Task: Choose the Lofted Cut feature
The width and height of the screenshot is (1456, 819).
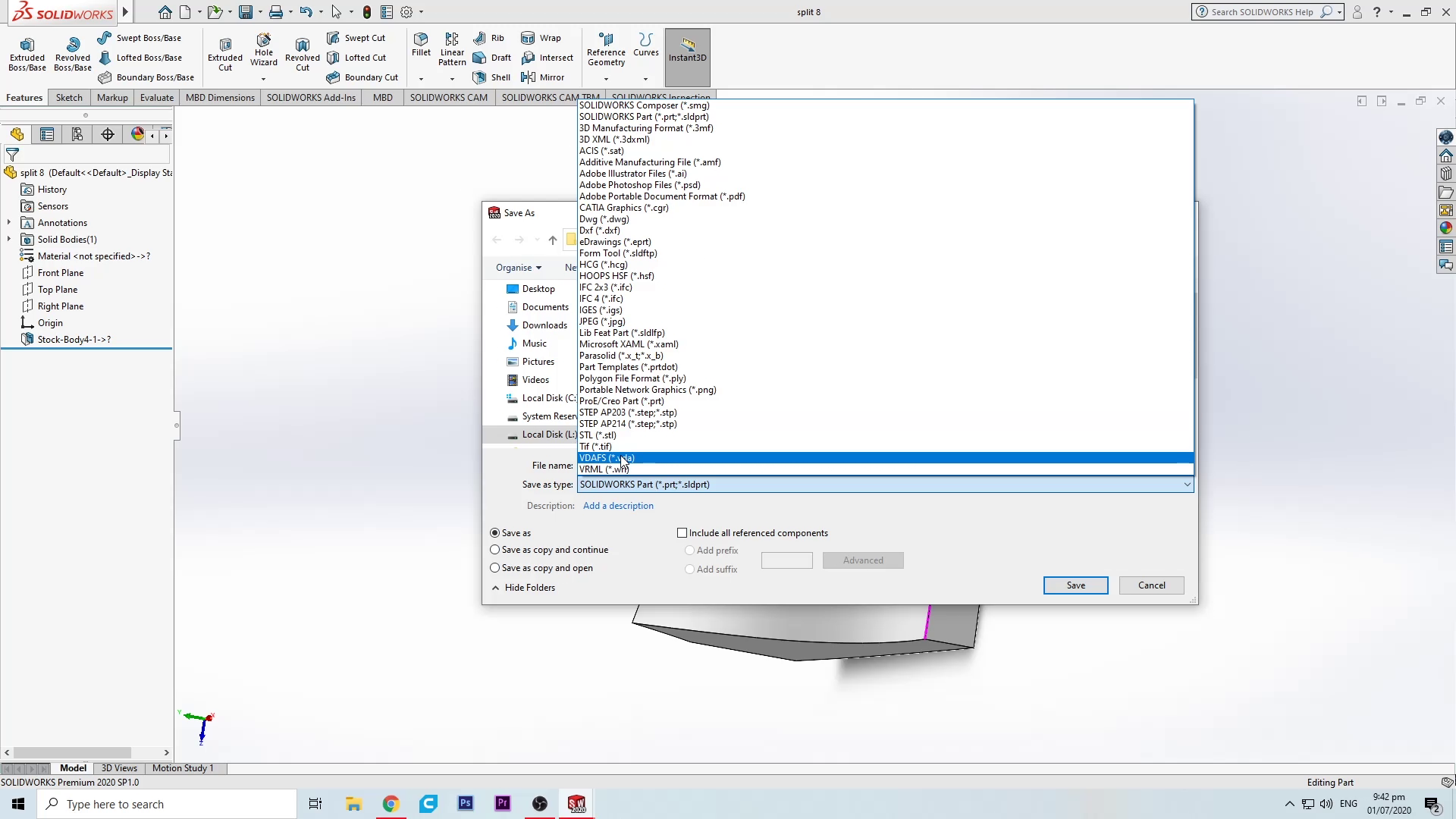Action: point(356,58)
